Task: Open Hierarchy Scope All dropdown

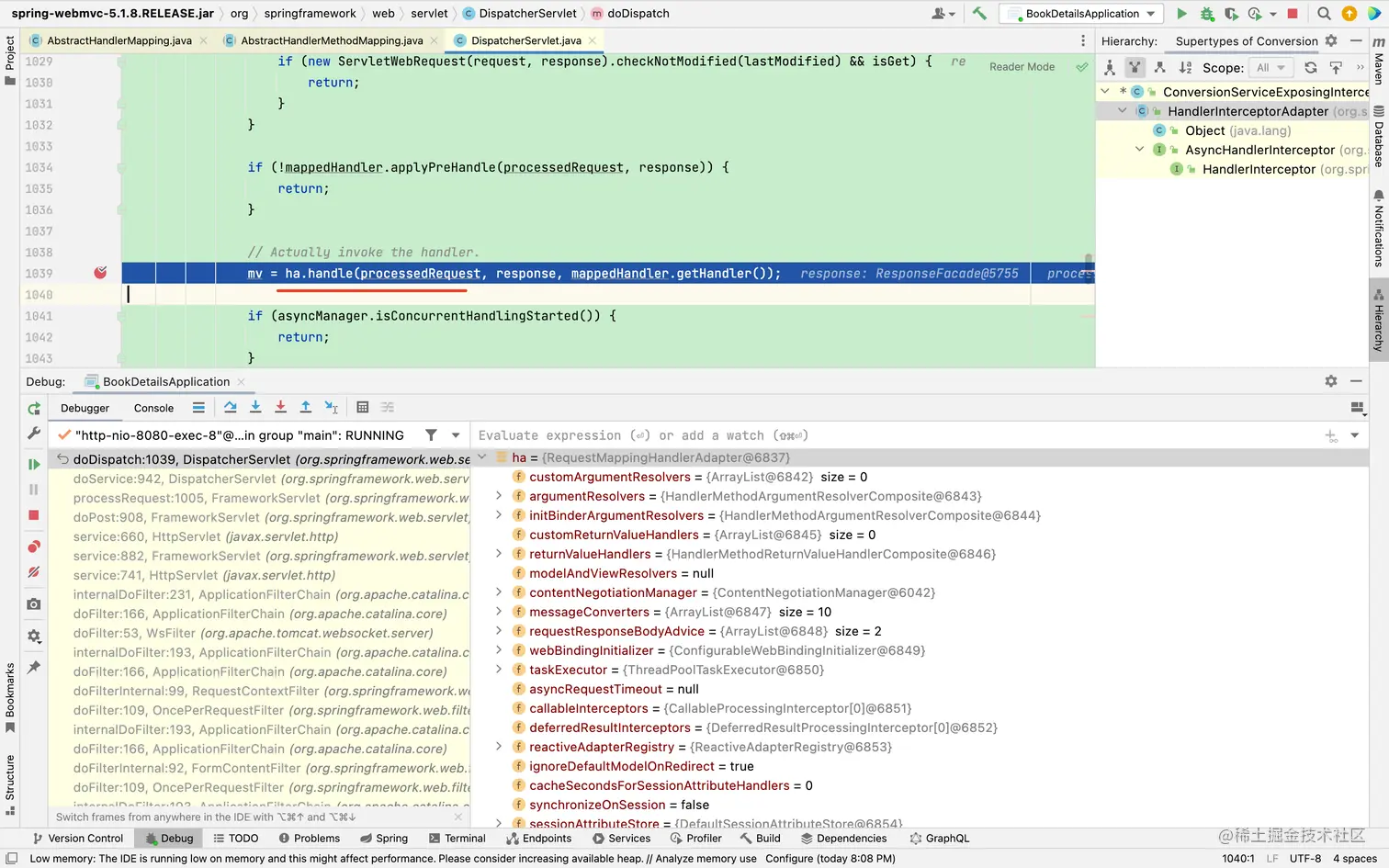Action: click(1270, 68)
